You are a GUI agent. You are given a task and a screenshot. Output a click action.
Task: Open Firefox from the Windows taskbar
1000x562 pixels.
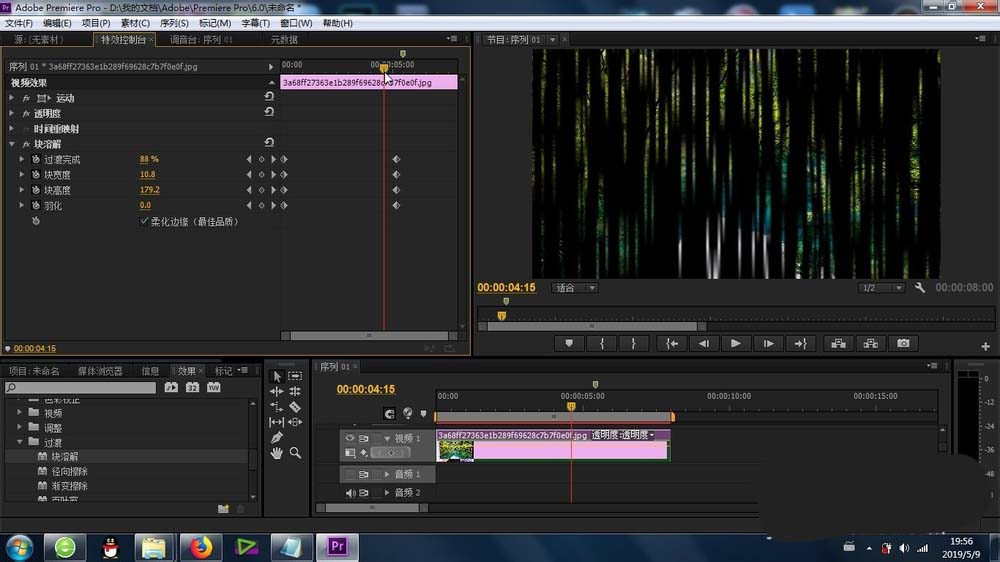point(201,547)
